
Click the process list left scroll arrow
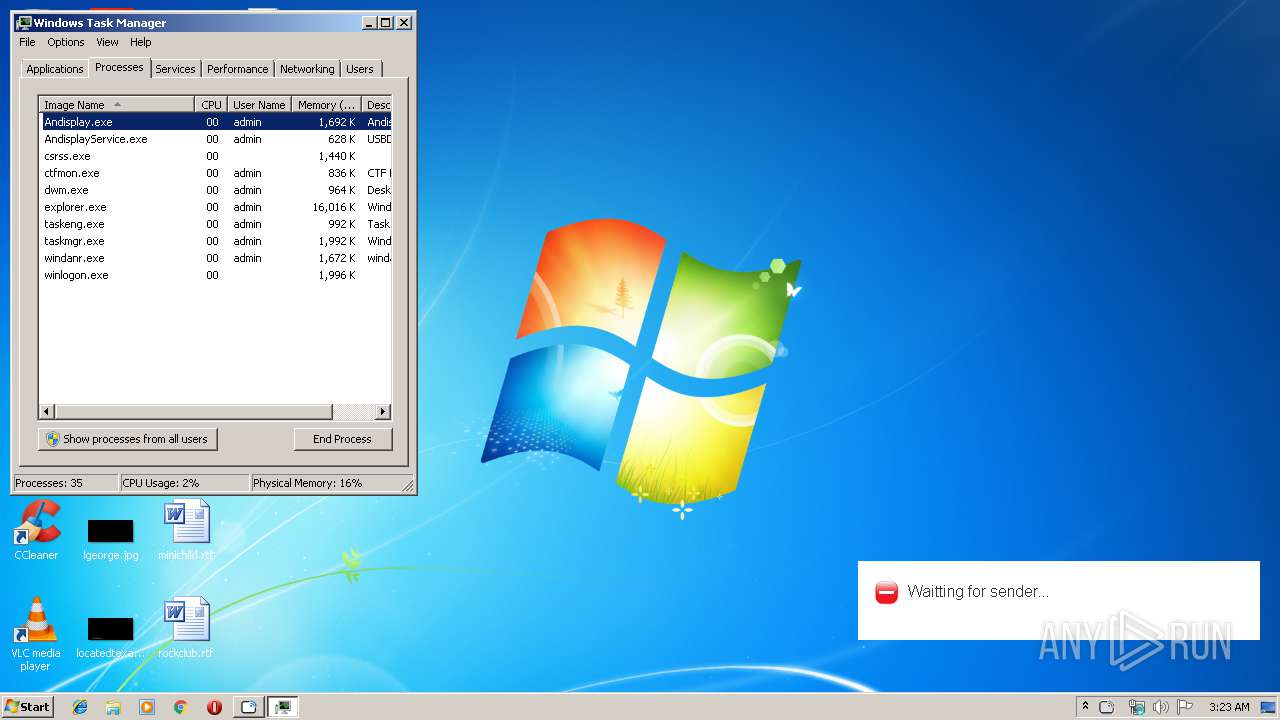(47, 412)
